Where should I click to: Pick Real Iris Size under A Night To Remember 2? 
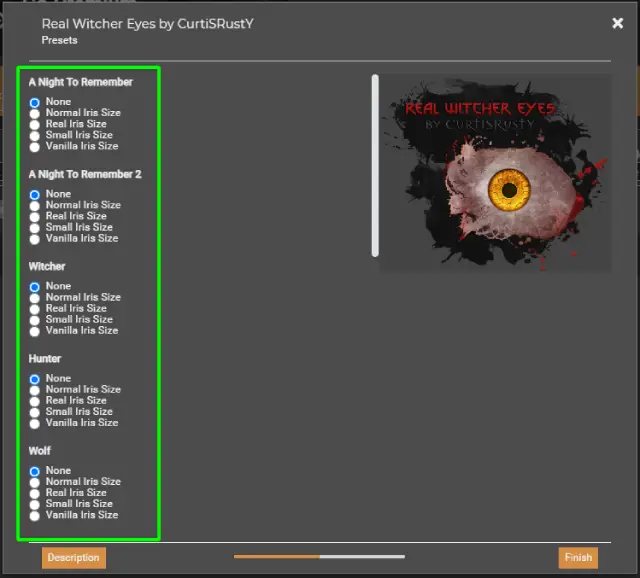pyautogui.click(x=35, y=216)
